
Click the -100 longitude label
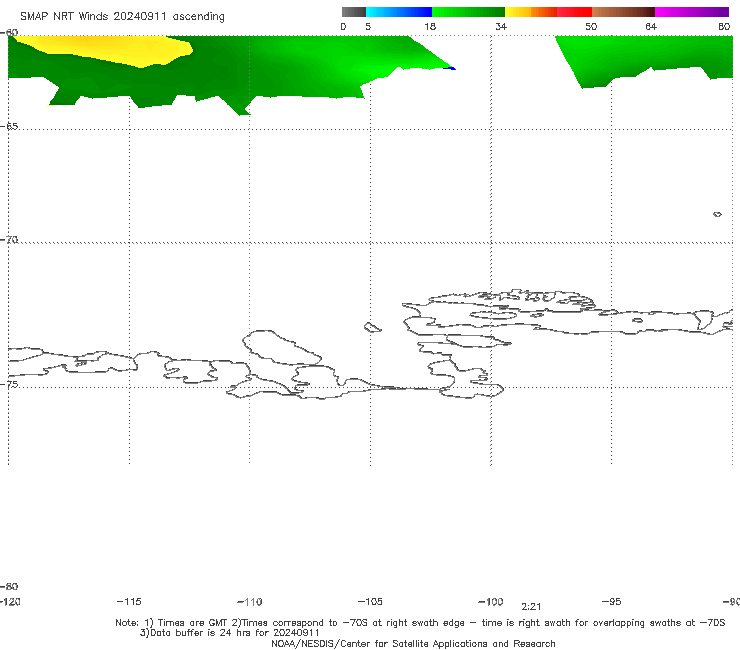click(491, 601)
